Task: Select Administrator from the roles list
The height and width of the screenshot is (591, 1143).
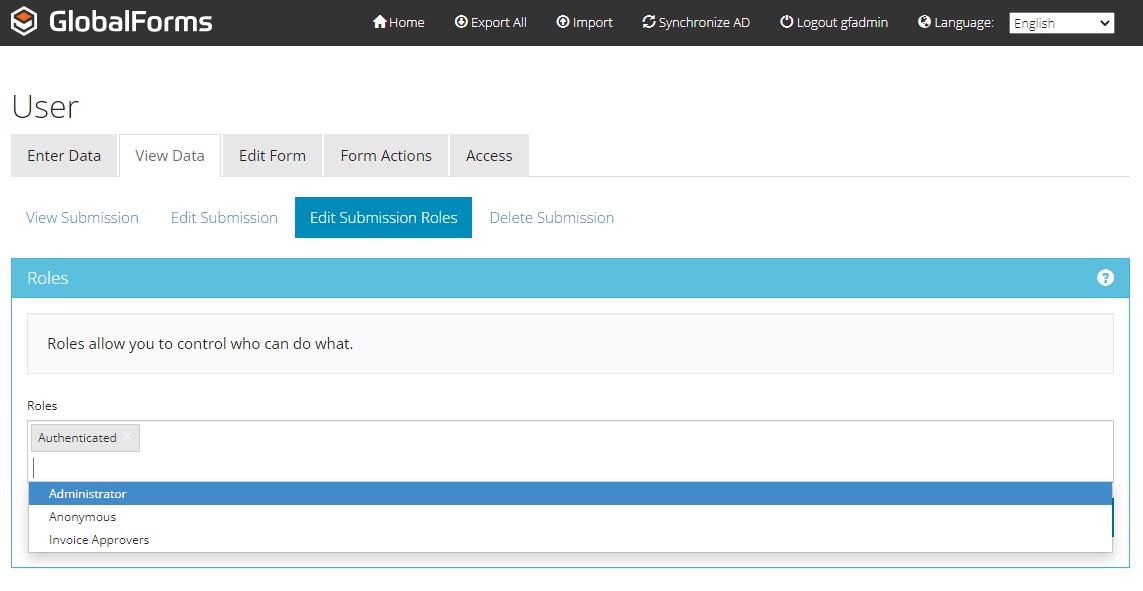Action: point(88,494)
